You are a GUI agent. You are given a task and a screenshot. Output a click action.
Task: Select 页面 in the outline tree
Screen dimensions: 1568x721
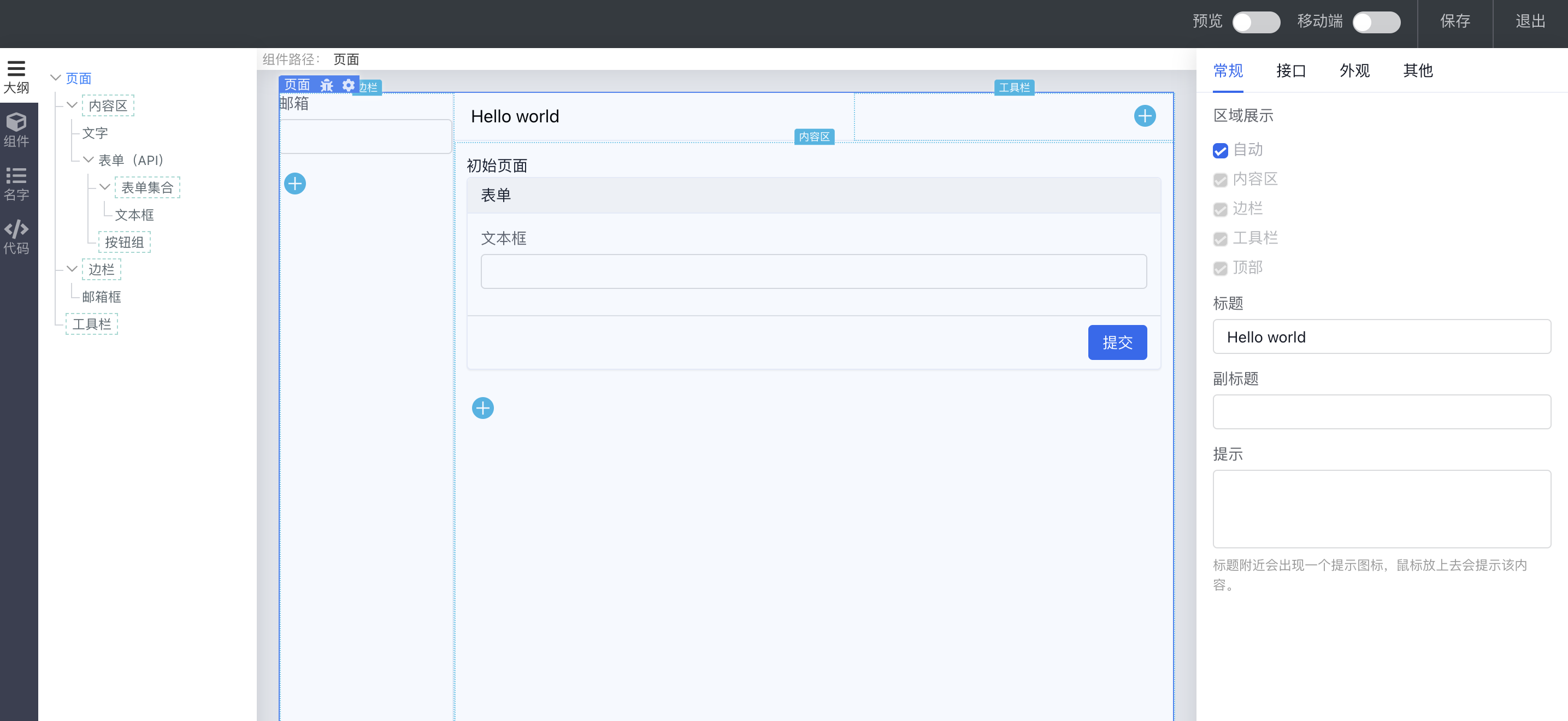79,78
